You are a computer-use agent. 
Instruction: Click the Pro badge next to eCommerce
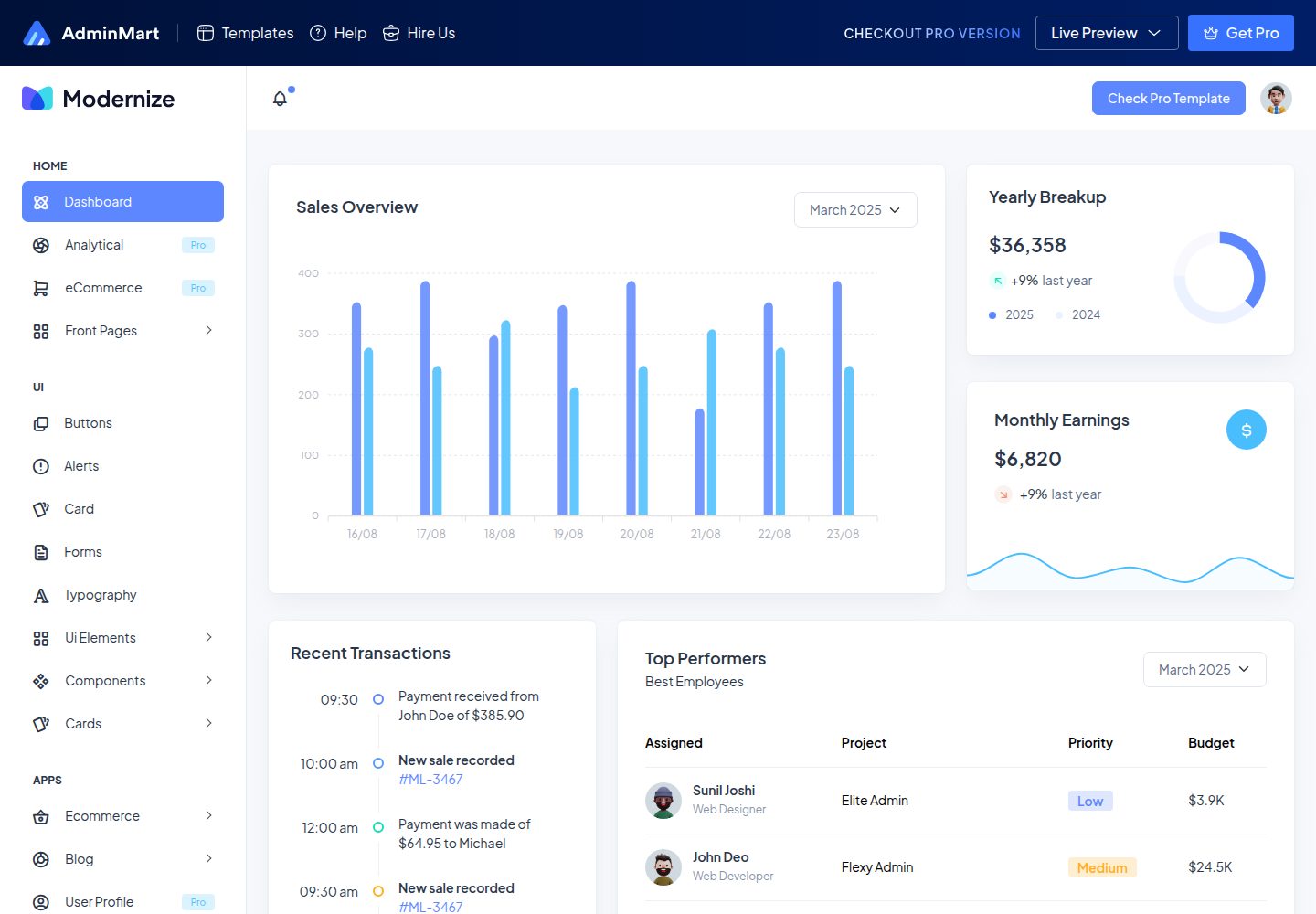click(198, 288)
